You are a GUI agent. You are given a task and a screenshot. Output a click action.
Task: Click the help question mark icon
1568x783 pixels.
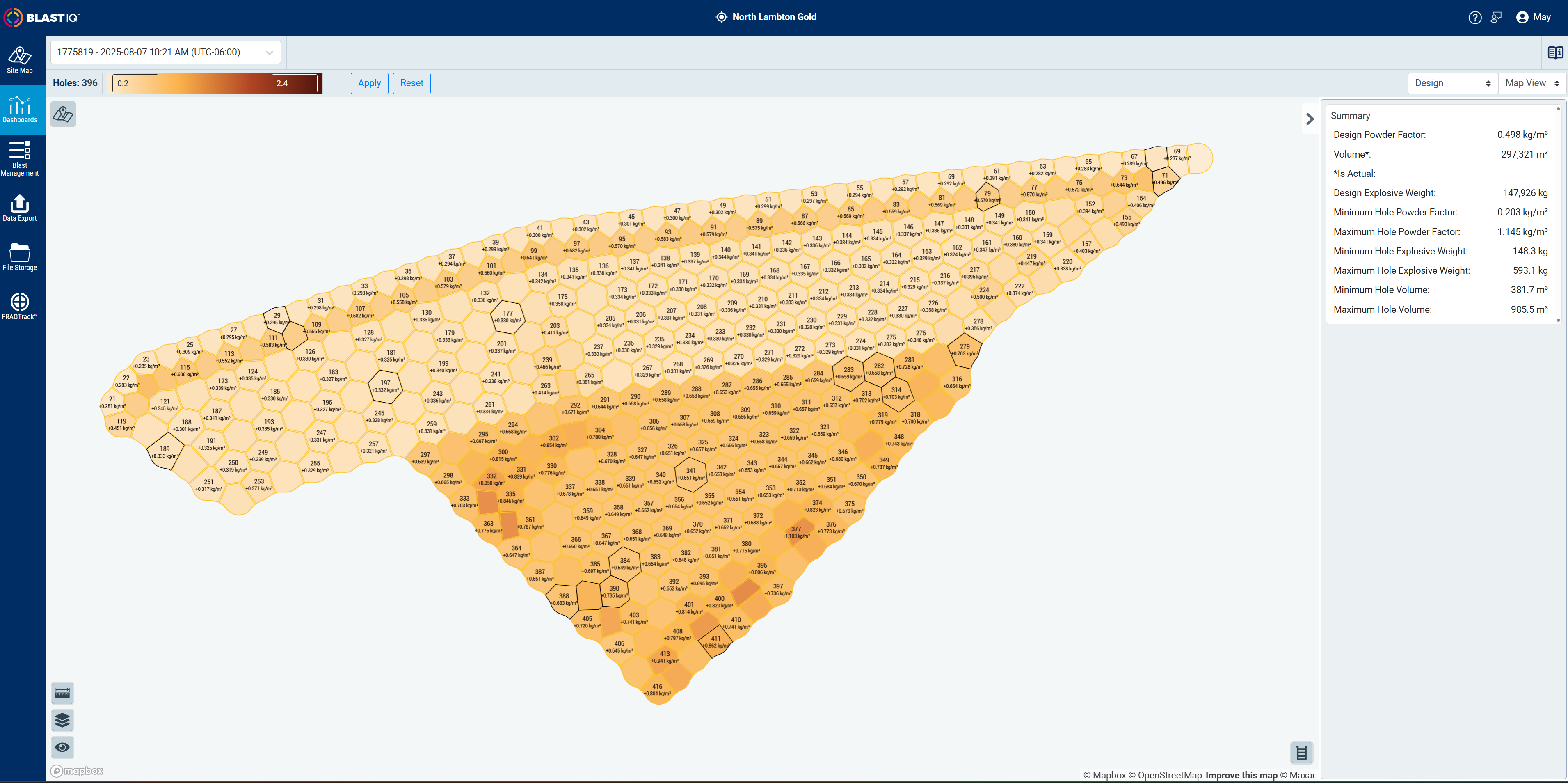click(x=1475, y=18)
